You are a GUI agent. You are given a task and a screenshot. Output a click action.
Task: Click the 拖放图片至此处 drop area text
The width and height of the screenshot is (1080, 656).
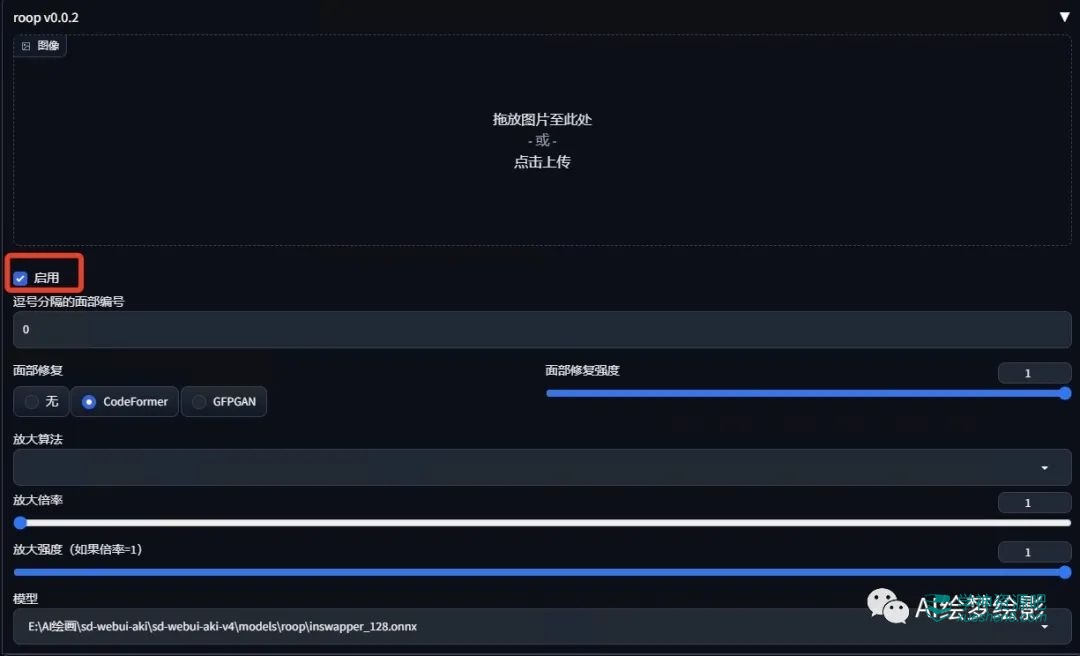click(542, 119)
